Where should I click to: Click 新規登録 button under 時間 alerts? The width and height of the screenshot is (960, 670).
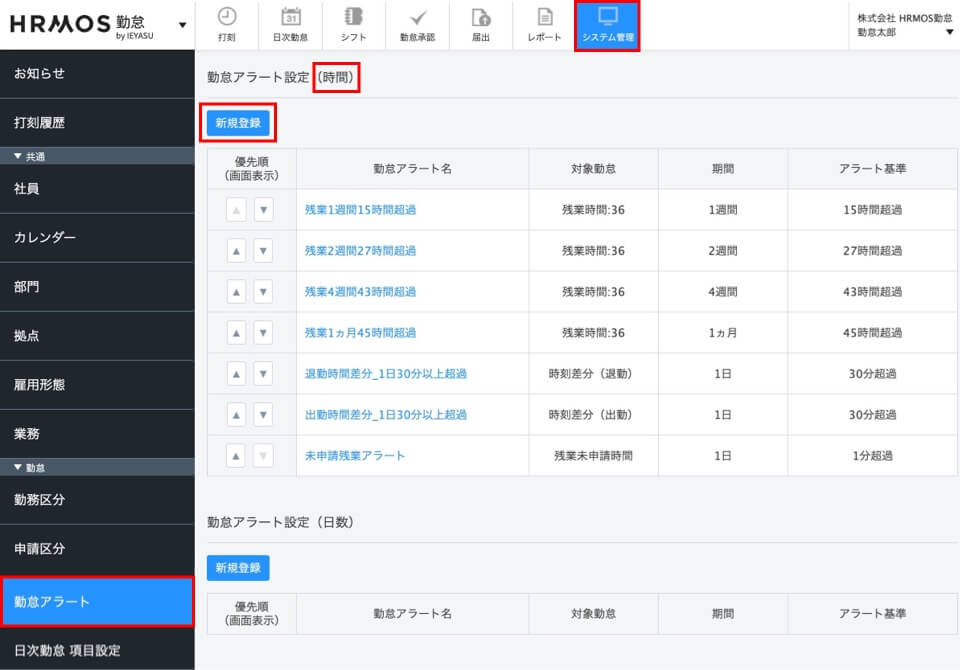click(238, 123)
